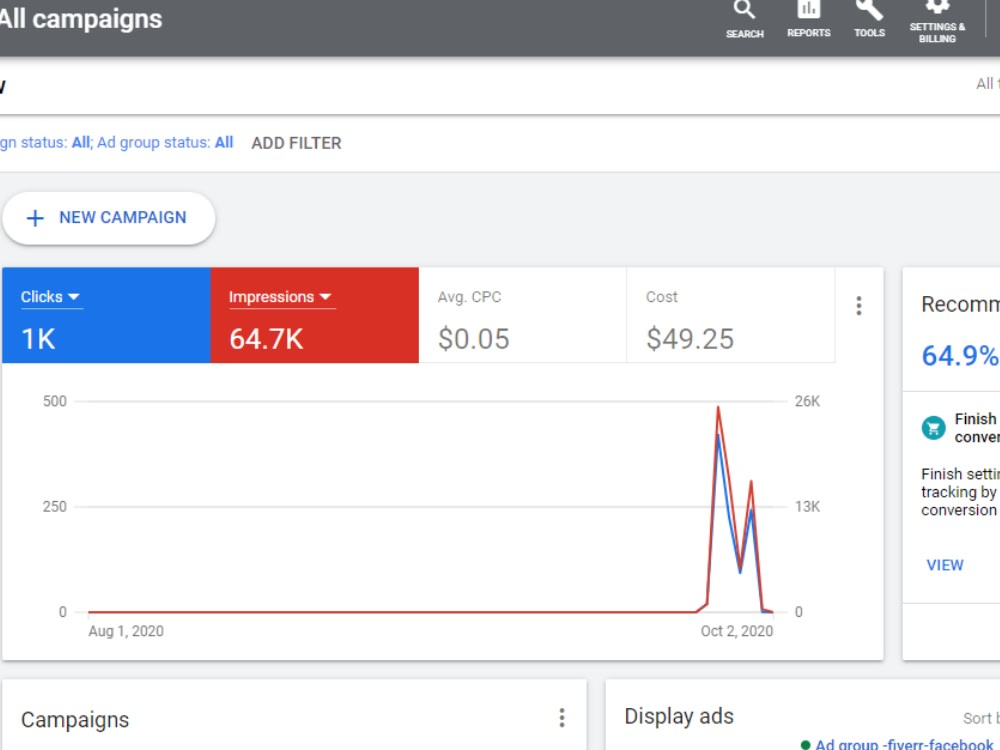Click the Oct 2, 2020 axis label
This screenshot has width=1000, height=750.
coord(737,631)
